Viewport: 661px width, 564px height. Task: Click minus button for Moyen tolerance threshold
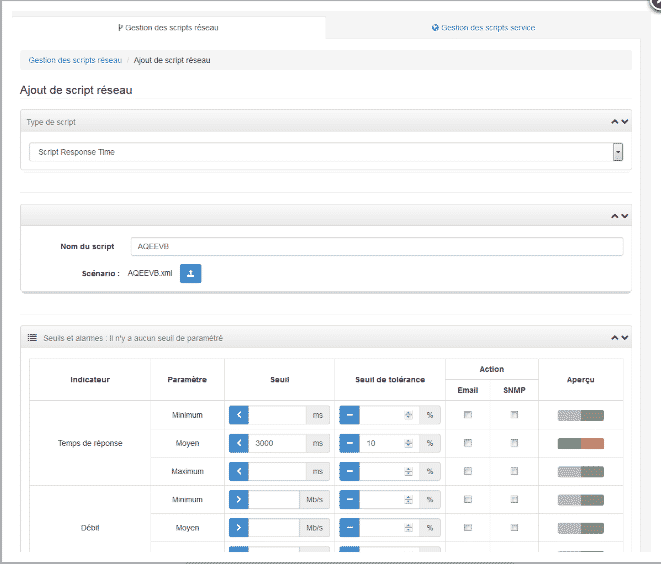pyautogui.click(x=349, y=443)
